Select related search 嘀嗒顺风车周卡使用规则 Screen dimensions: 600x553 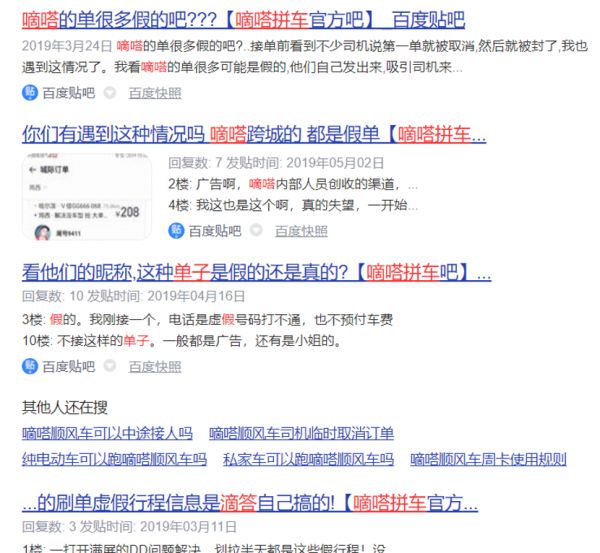(488, 459)
